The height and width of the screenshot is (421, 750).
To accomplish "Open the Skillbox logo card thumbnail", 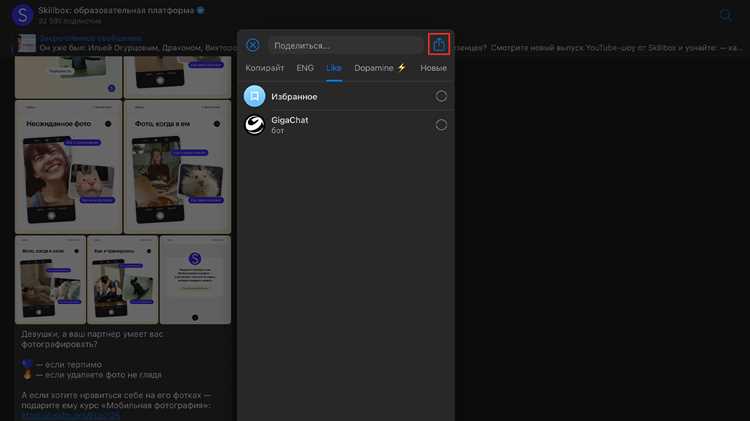I will pyautogui.click(x=195, y=280).
